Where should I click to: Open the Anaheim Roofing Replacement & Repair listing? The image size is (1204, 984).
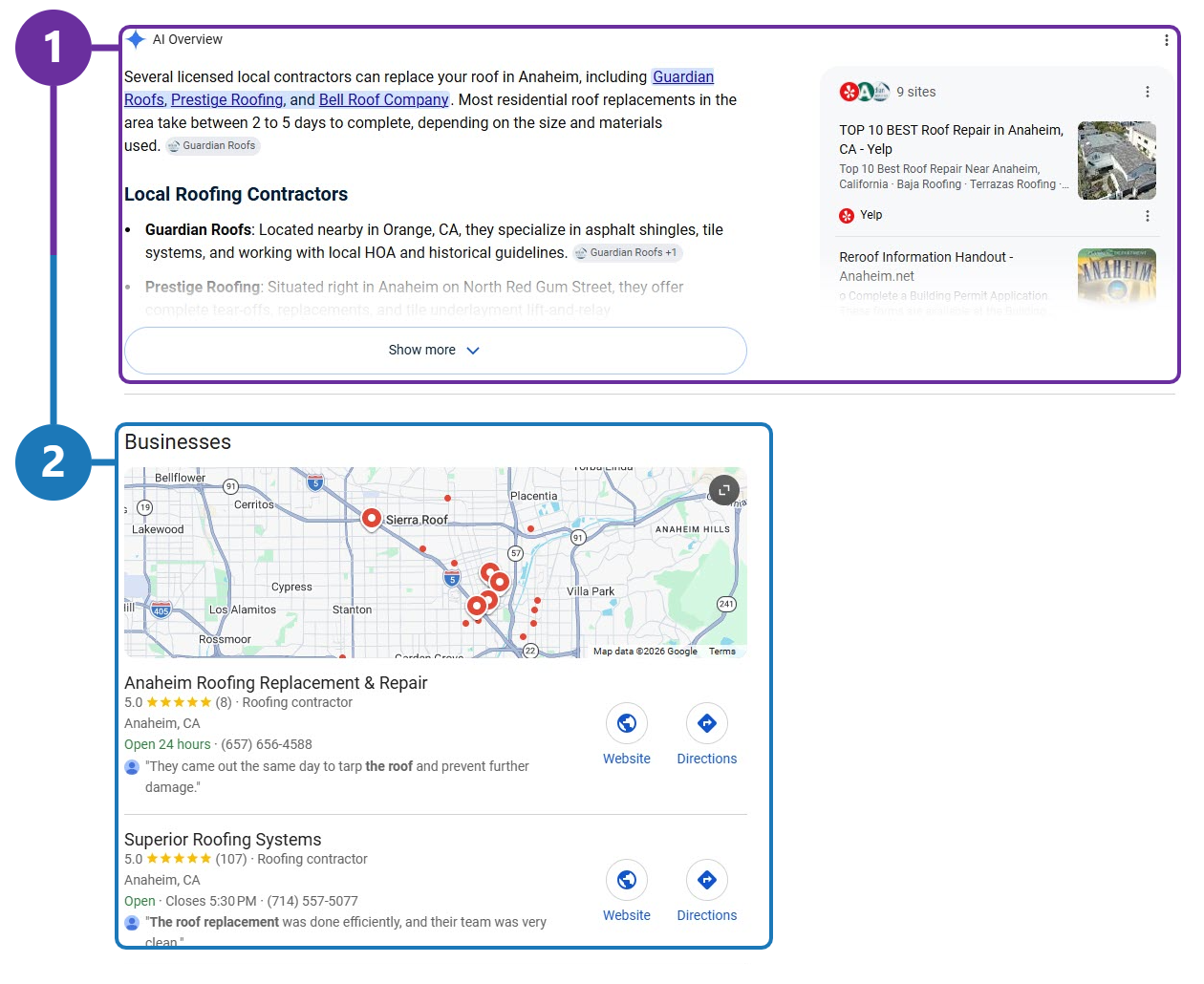275,683
